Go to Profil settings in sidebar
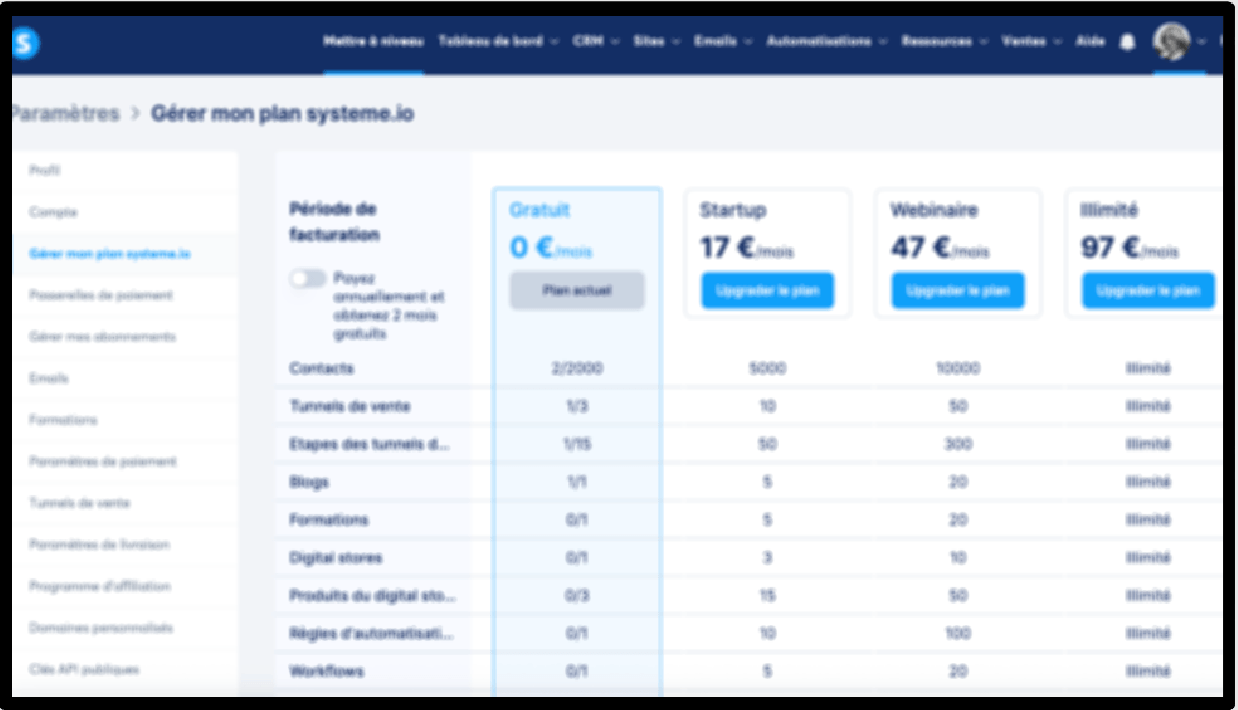 click(44, 171)
